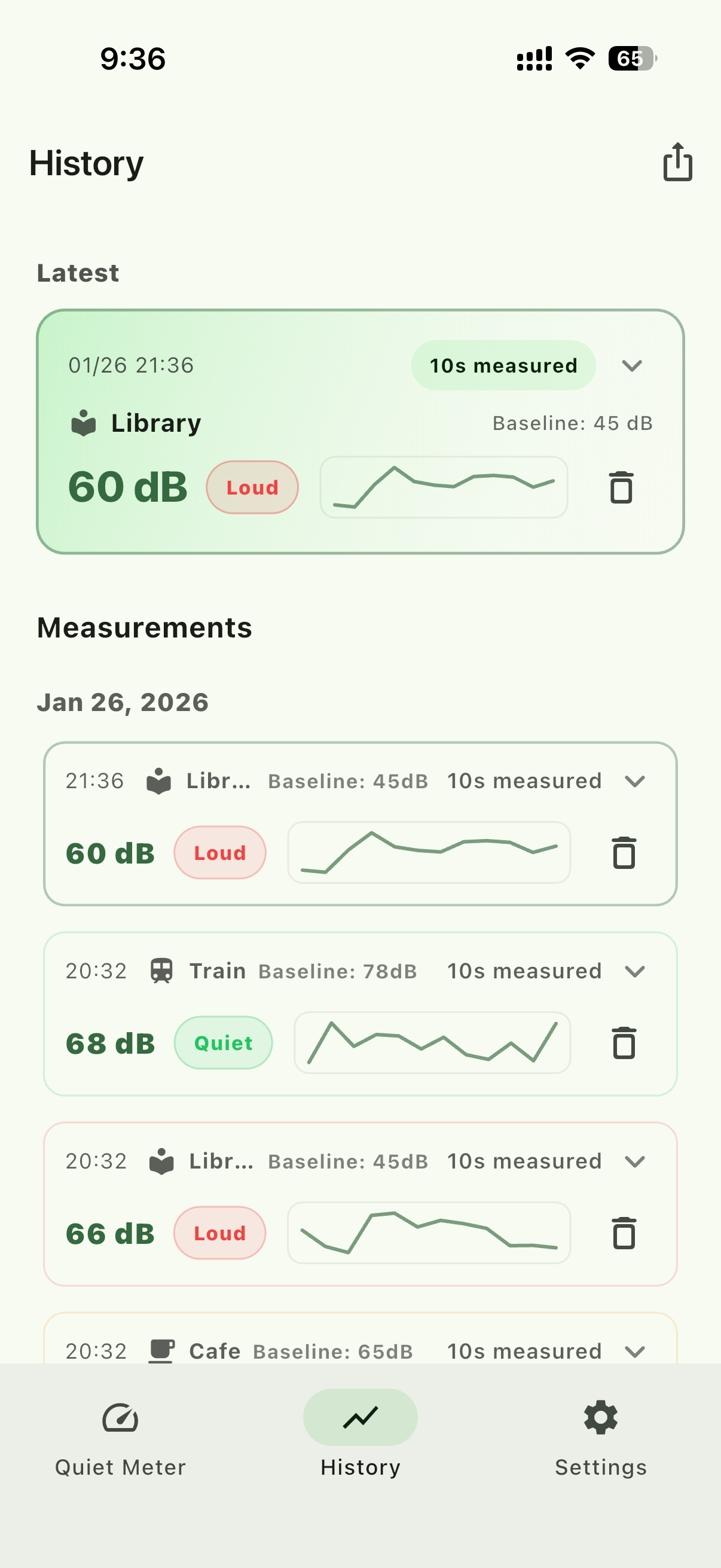721x1568 pixels.
Task: Open the Train 68 dB noise graph
Action: pyautogui.click(x=432, y=1043)
